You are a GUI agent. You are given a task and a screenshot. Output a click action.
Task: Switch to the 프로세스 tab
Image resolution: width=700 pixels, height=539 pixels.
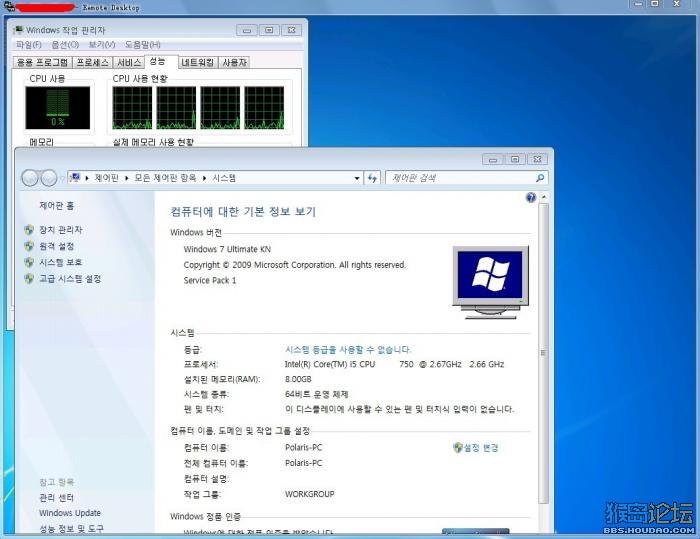pyautogui.click(x=92, y=63)
